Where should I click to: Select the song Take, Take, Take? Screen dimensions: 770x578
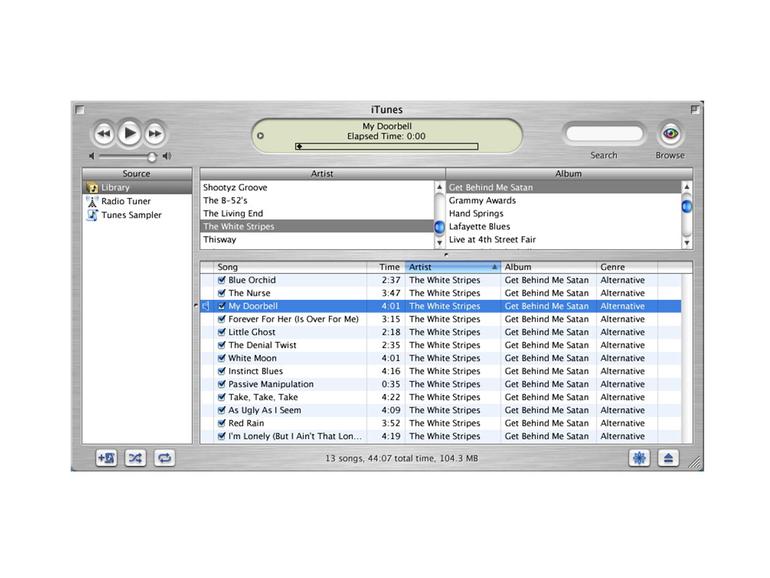pyautogui.click(x=440, y=397)
